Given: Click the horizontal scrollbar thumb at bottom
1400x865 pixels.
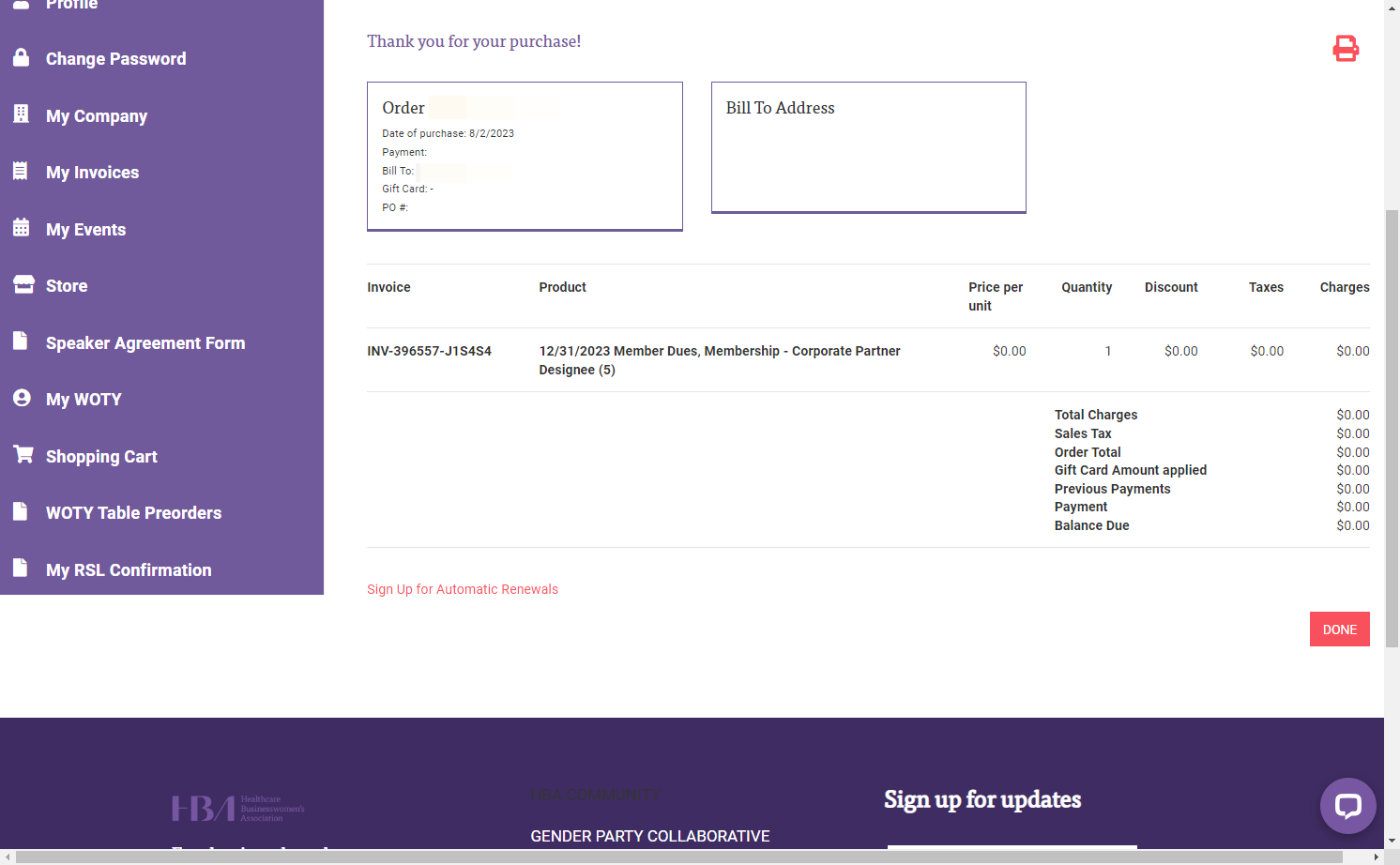Looking at the screenshot, I should (678, 857).
